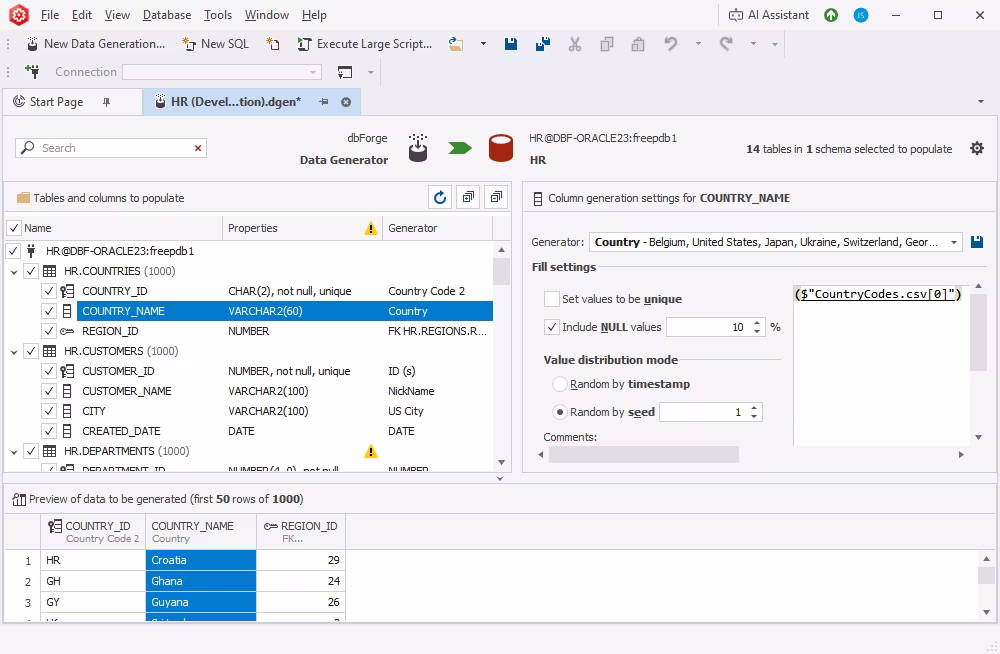Screen dimensions: 1000x654
Task: Uncheck the COUNTRY_ID column checkbox
Action: click(x=48, y=291)
